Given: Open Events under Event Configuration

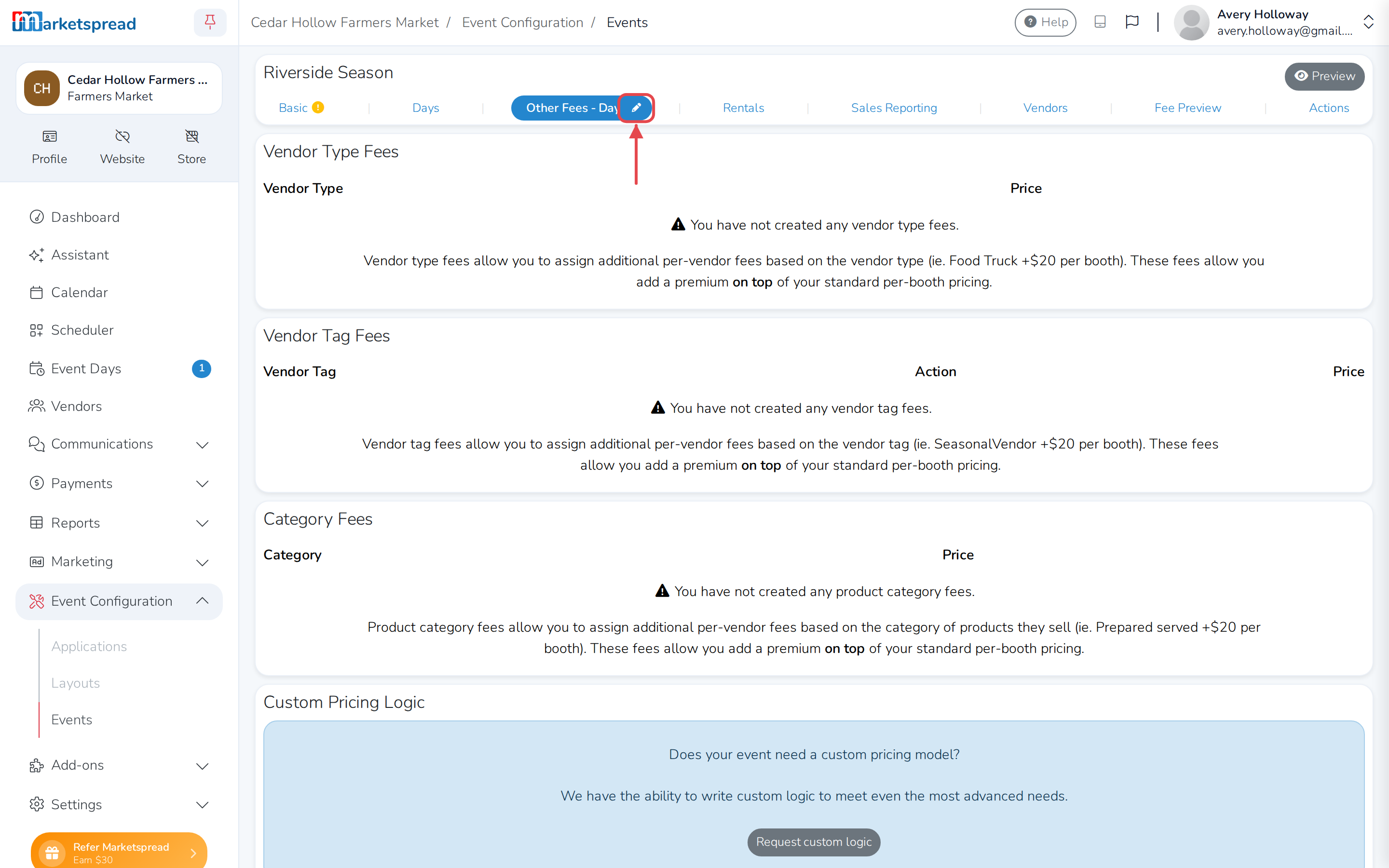Looking at the screenshot, I should pos(71,719).
